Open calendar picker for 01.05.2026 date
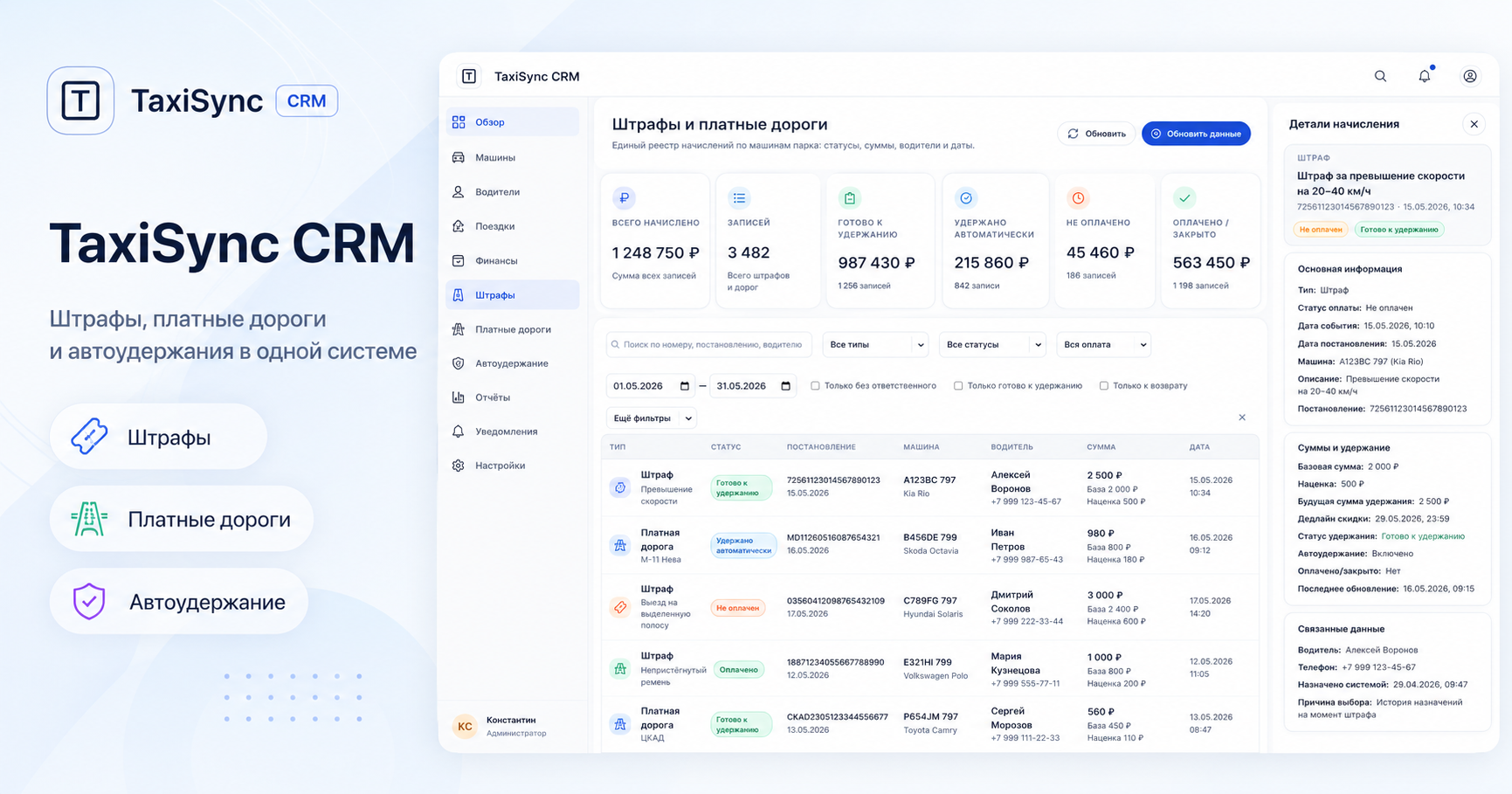 (685, 386)
